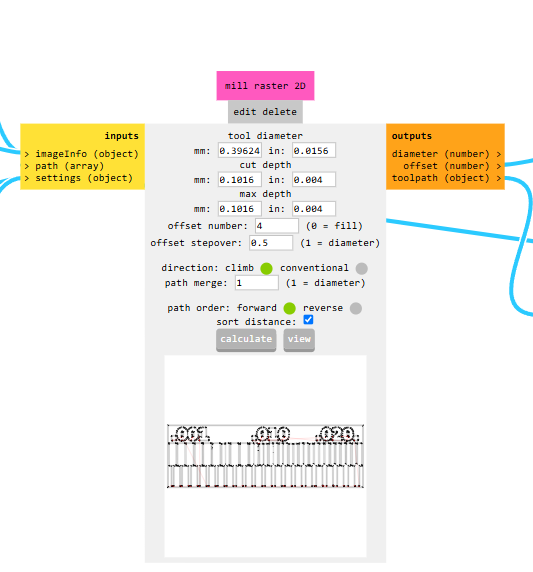Screen dimensions: 533x572
Task: Focus the tool diameter inches field
Action: tap(314, 151)
